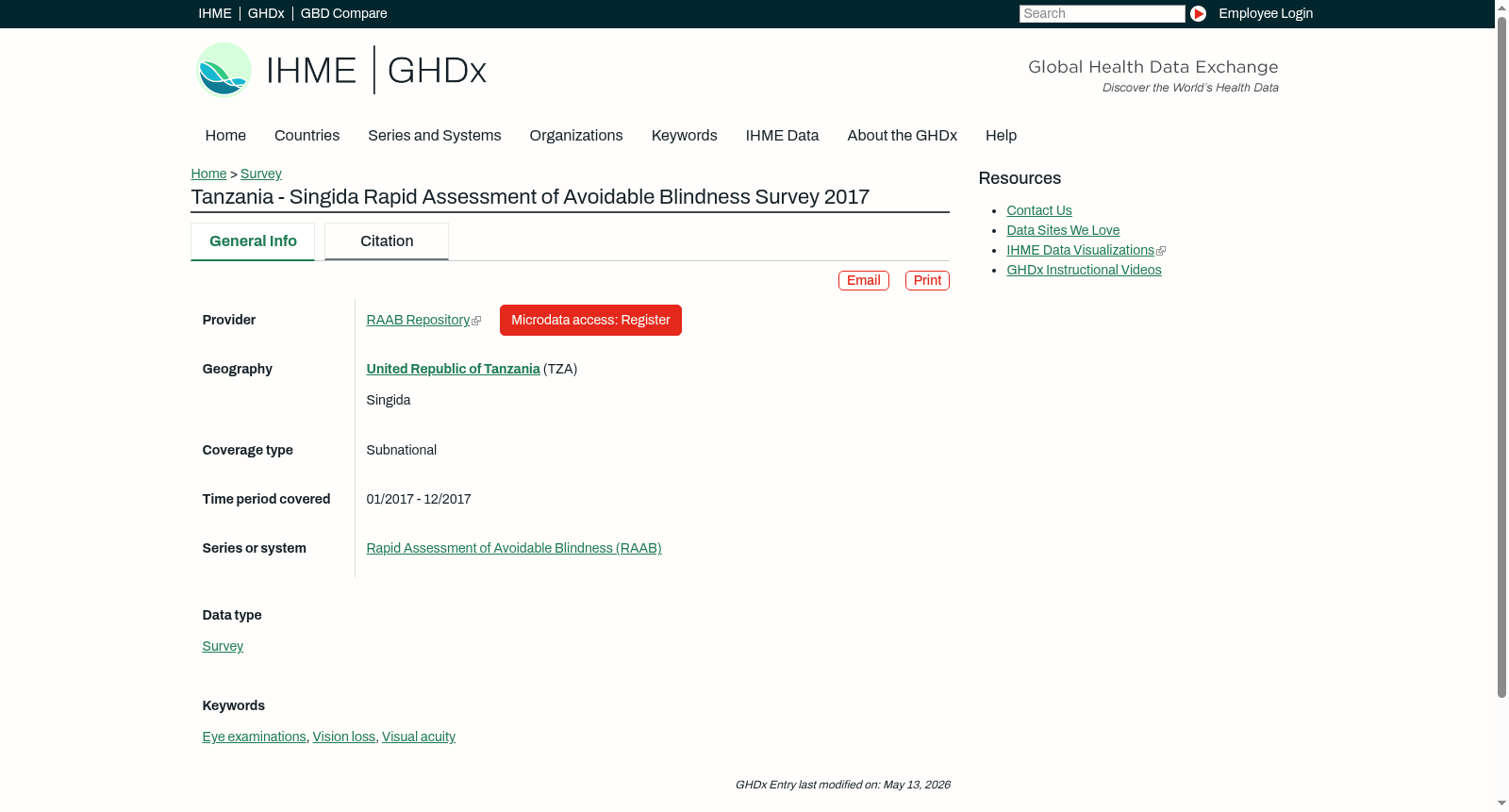Open Series and Systems menu item

(x=434, y=136)
